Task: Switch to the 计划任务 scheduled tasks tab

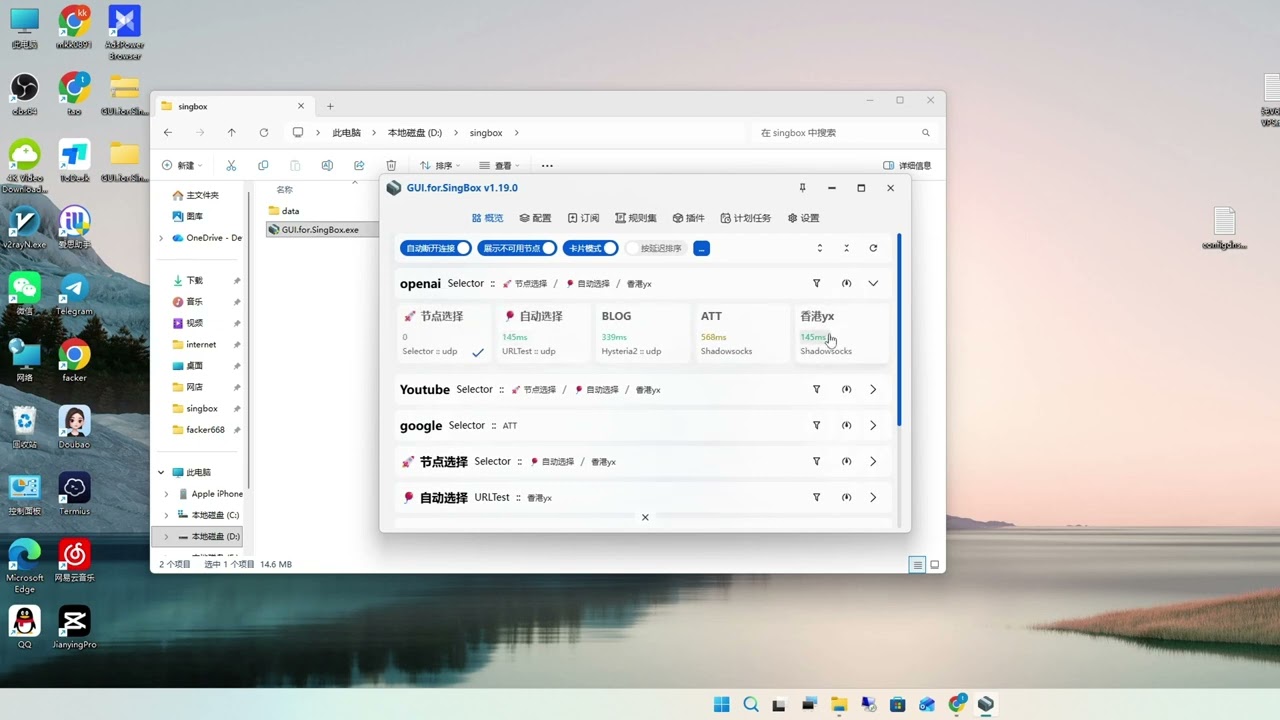Action: point(746,218)
